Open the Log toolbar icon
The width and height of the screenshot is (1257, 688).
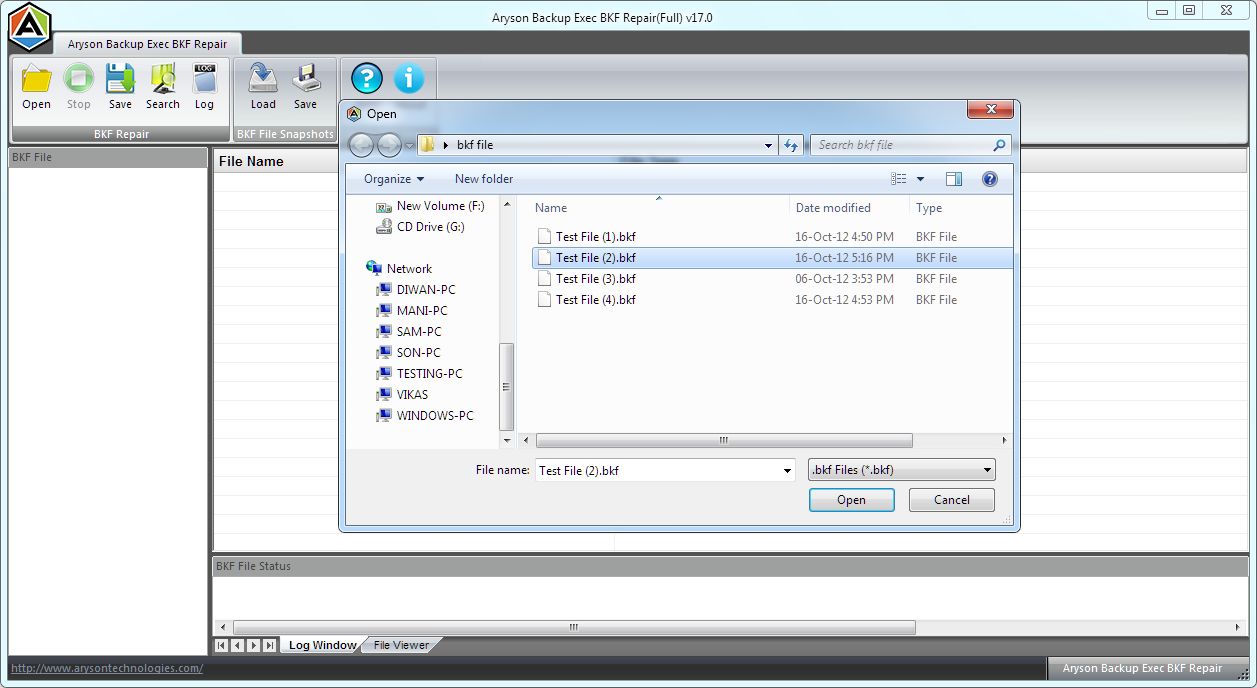click(204, 86)
